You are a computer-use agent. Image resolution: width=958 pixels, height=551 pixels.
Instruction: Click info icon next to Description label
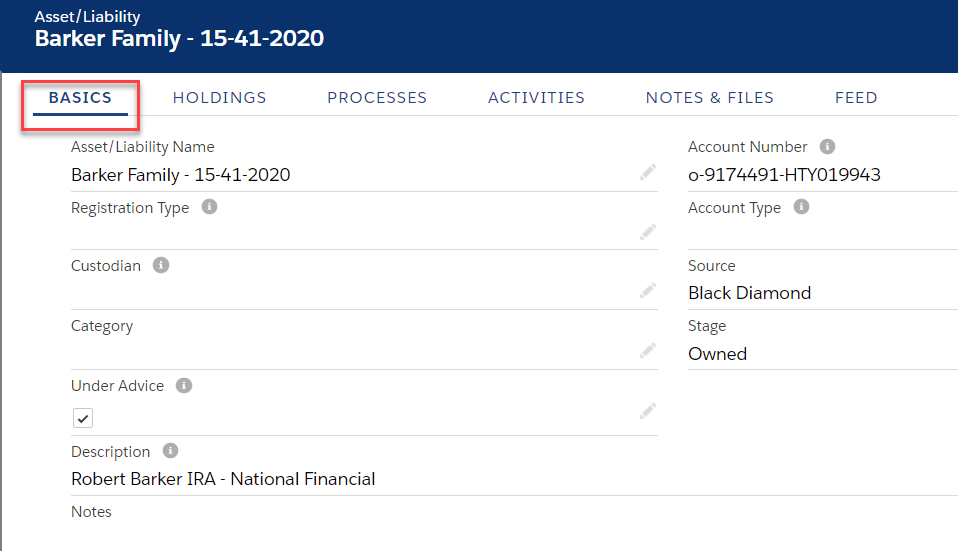pos(170,451)
